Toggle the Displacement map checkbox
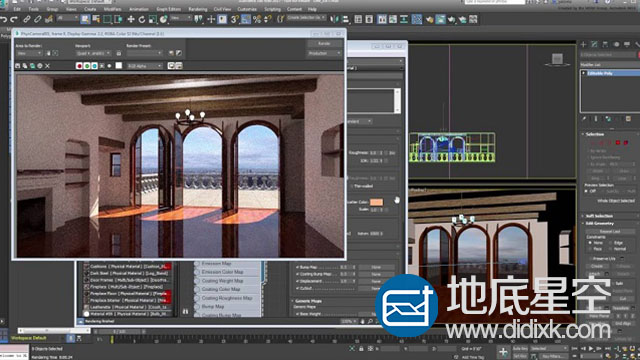640x360 pixels. 298,281
